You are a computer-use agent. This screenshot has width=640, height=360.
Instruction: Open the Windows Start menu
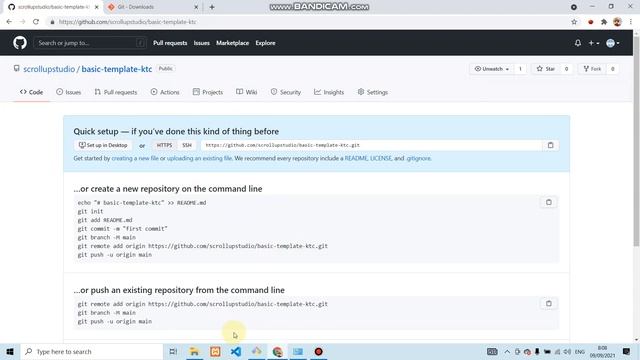pyautogui.click(x=10, y=351)
